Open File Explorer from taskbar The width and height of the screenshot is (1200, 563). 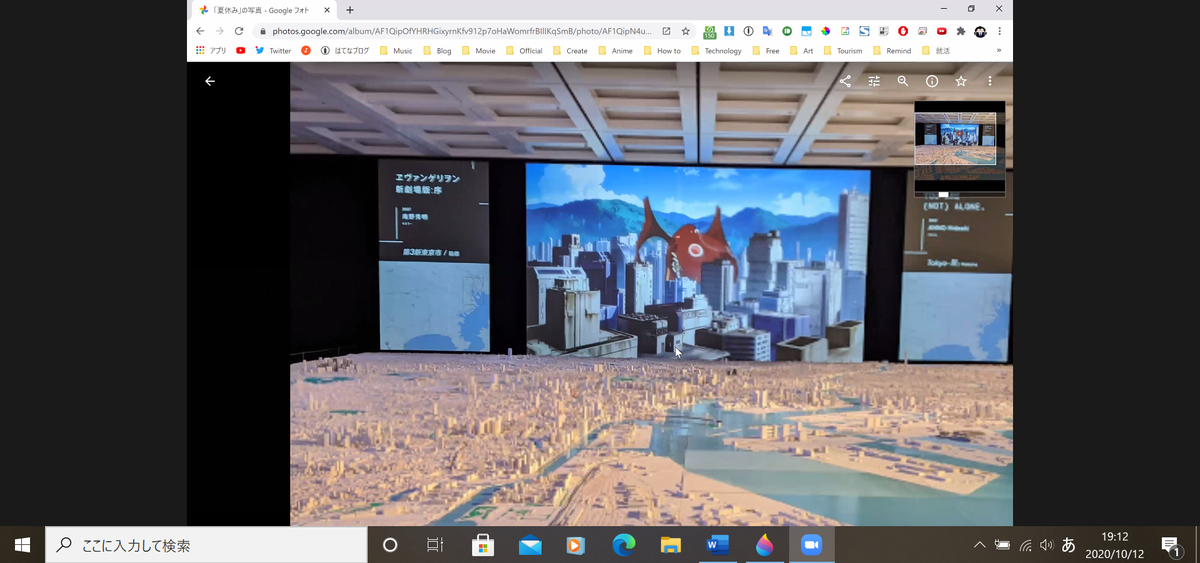tap(671, 545)
